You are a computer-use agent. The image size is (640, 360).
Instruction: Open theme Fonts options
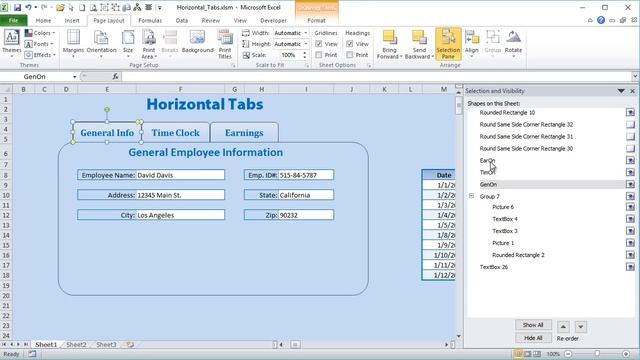pyautogui.click(x=39, y=44)
